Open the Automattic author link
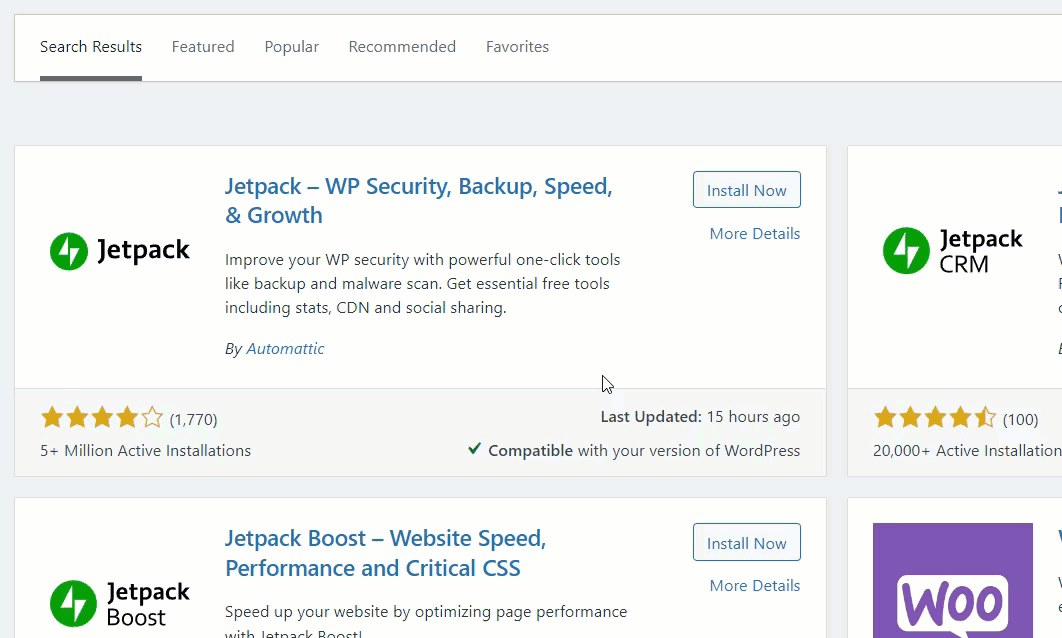Viewport: 1062px width, 638px height. (x=285, y=349)
